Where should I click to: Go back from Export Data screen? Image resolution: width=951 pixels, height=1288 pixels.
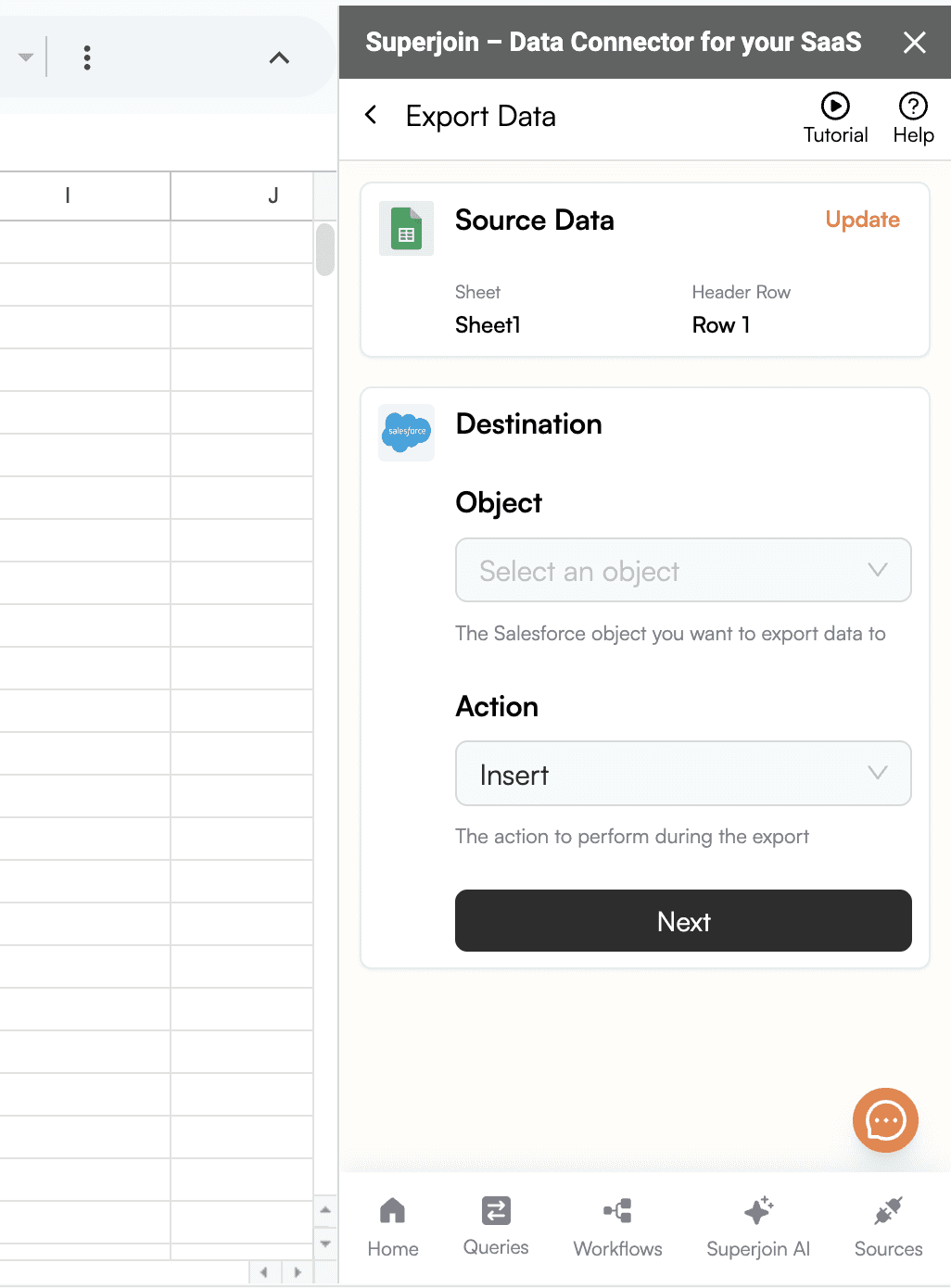coord(371,115)
